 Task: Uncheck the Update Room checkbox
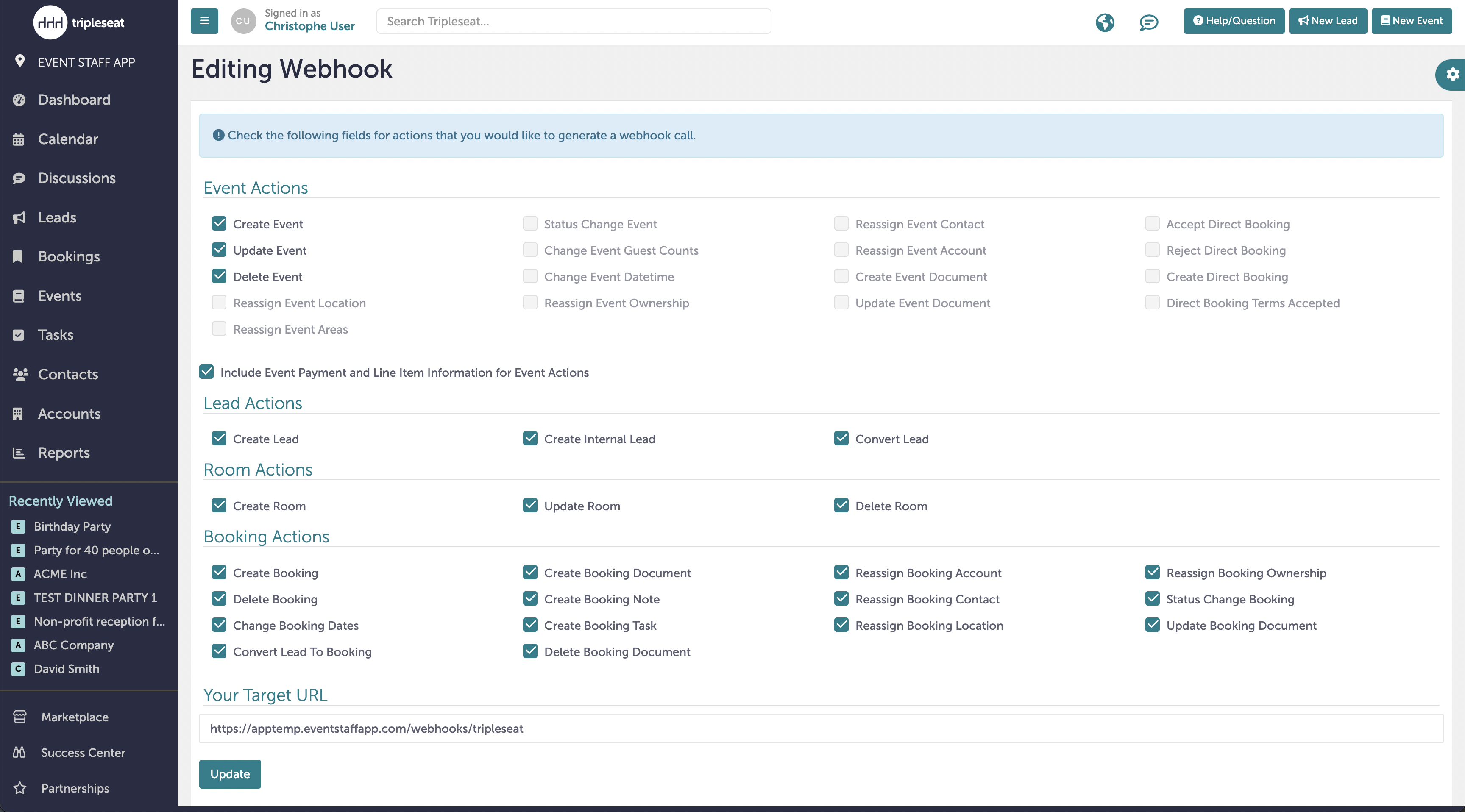coord(530,506)
